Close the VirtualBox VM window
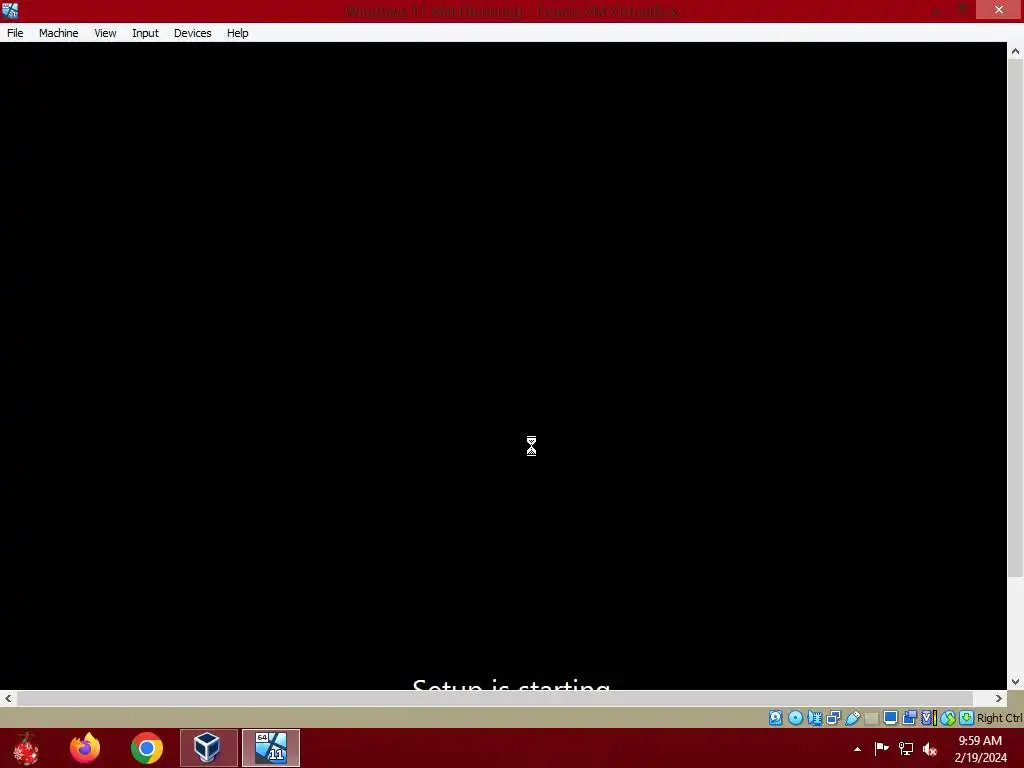This screenshot has height=768, width=1024. [999, 9]
